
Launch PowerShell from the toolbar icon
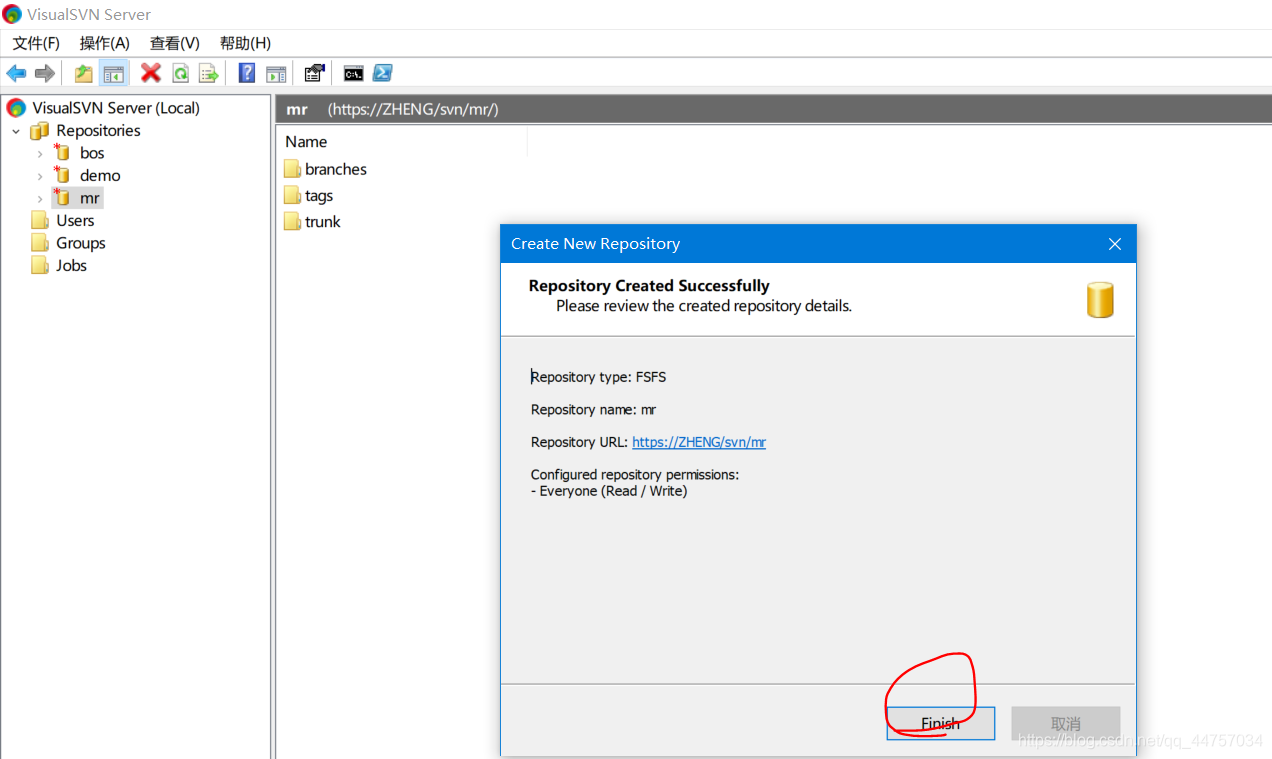coord(382,73)
